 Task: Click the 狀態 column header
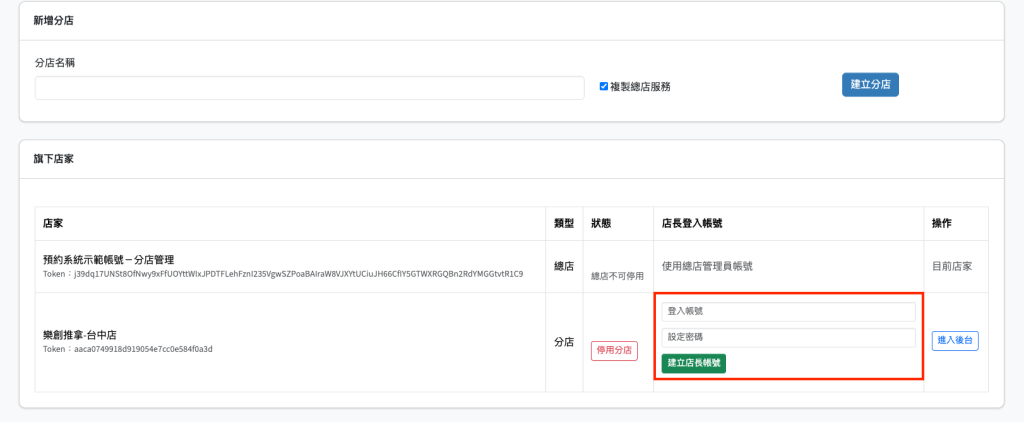click(x=601, y=223)
